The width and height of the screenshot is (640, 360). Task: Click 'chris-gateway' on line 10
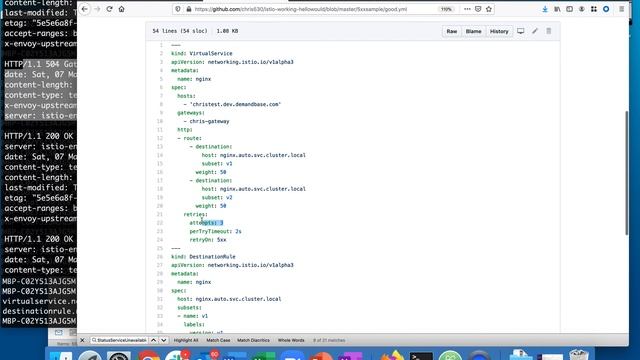[209, 121]
